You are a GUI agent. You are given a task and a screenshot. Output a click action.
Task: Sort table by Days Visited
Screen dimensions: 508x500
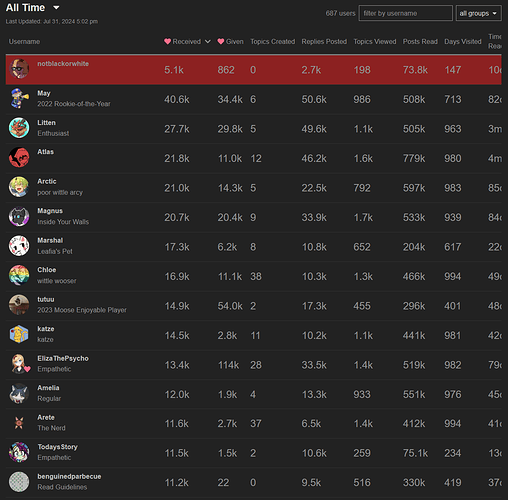pyautogui.click(x=463, y=42)
